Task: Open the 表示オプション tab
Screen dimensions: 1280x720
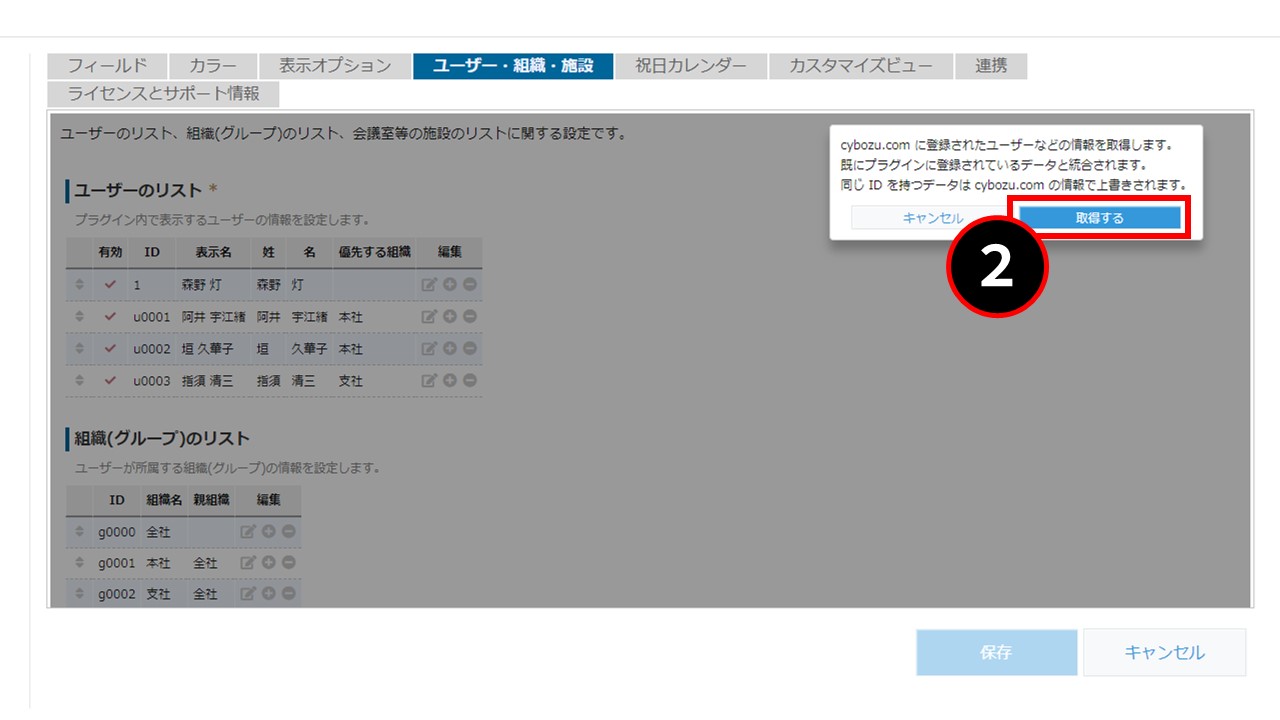Action: pyautogui.click(x=335, y=66)
